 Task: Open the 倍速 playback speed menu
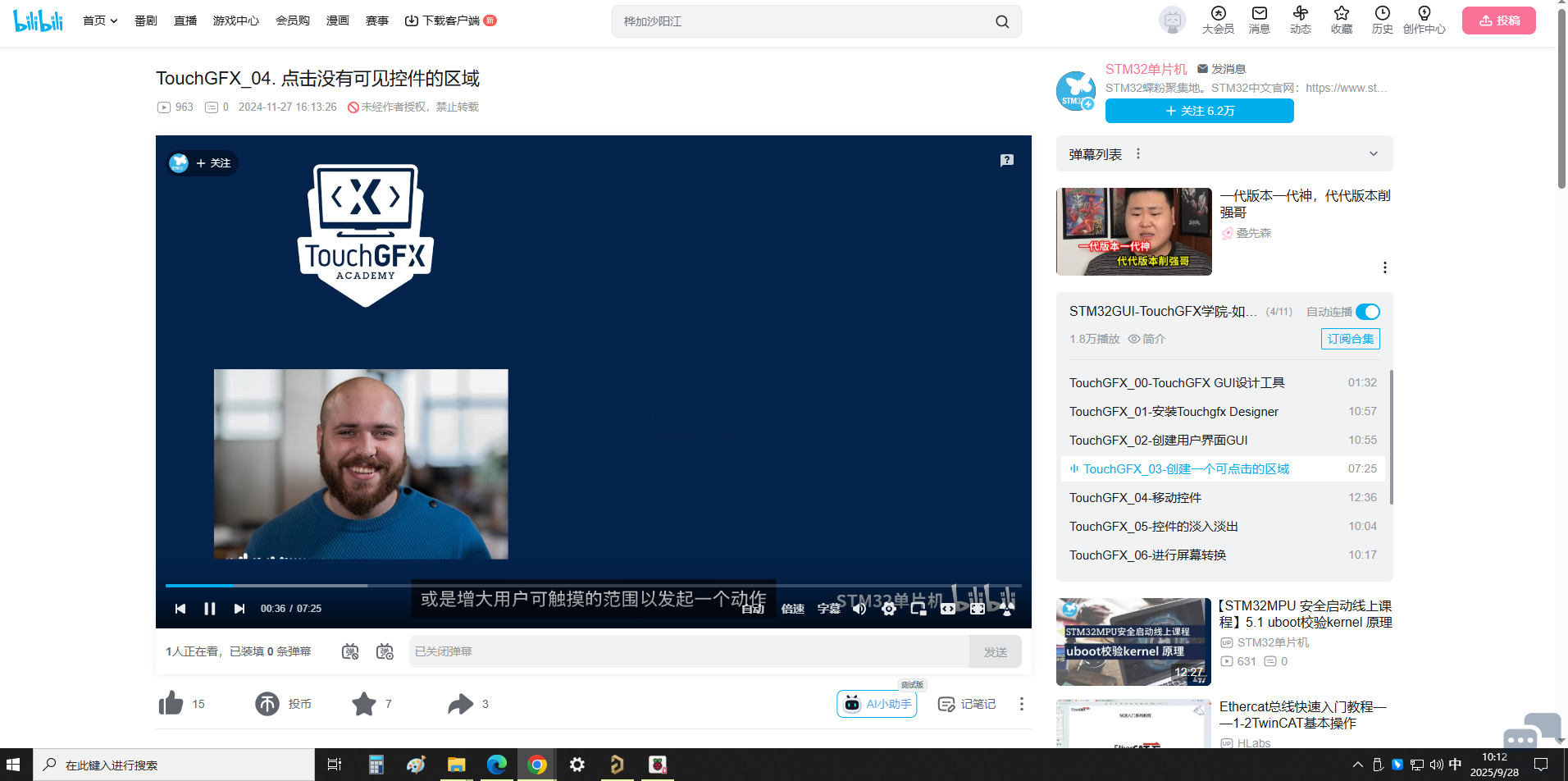tap(792, 608)
